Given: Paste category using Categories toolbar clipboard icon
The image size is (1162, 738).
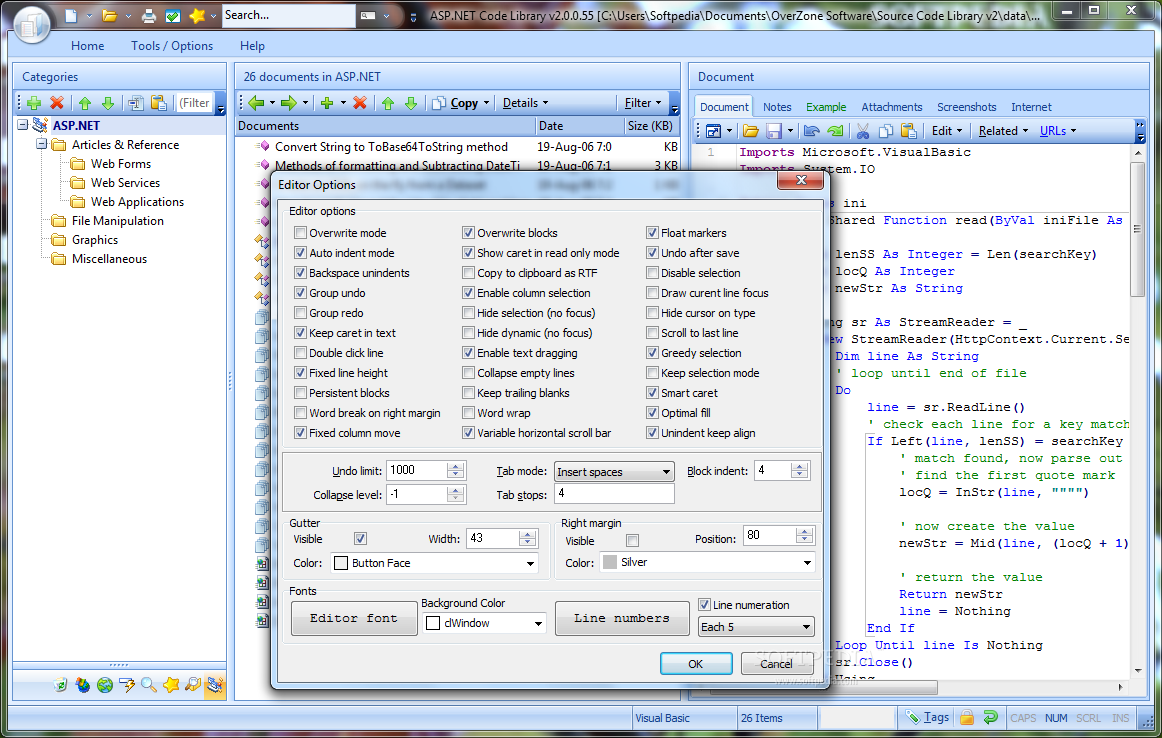Looking at the screenshot, I should pyautogui.click(x=158, y=103).
